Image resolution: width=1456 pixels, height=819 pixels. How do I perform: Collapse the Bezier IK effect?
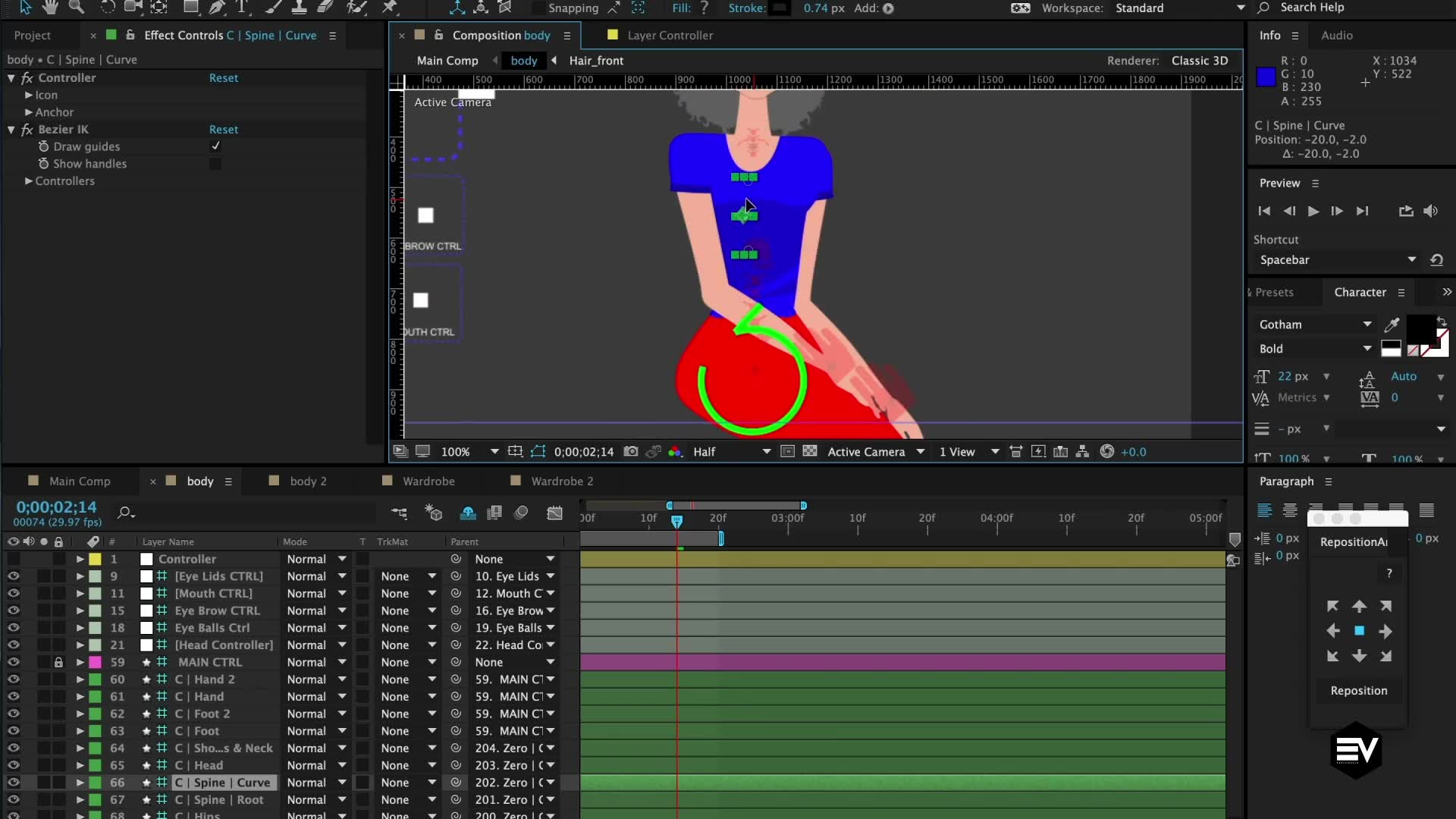tap(11, 130)
